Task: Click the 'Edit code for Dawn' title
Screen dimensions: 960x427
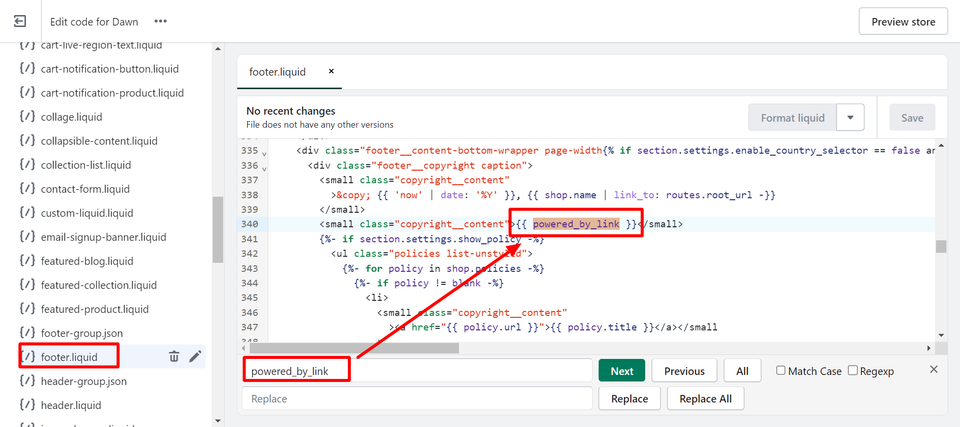Action: coord(94,21)
